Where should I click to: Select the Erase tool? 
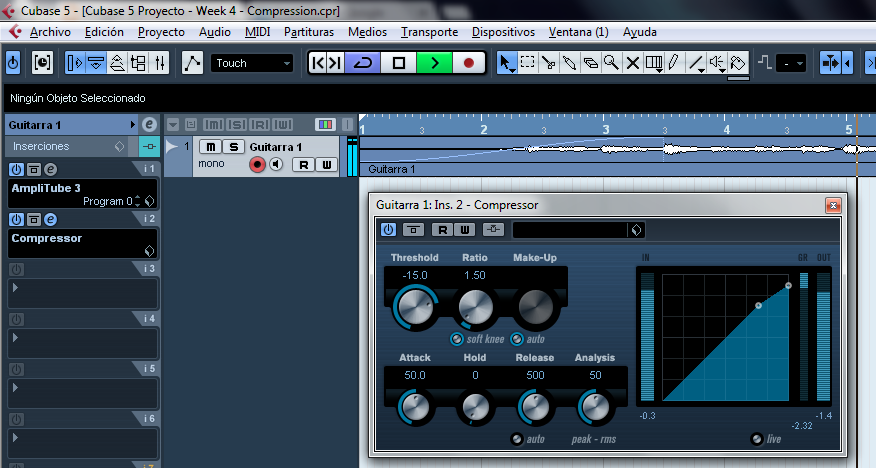point(591,63)
